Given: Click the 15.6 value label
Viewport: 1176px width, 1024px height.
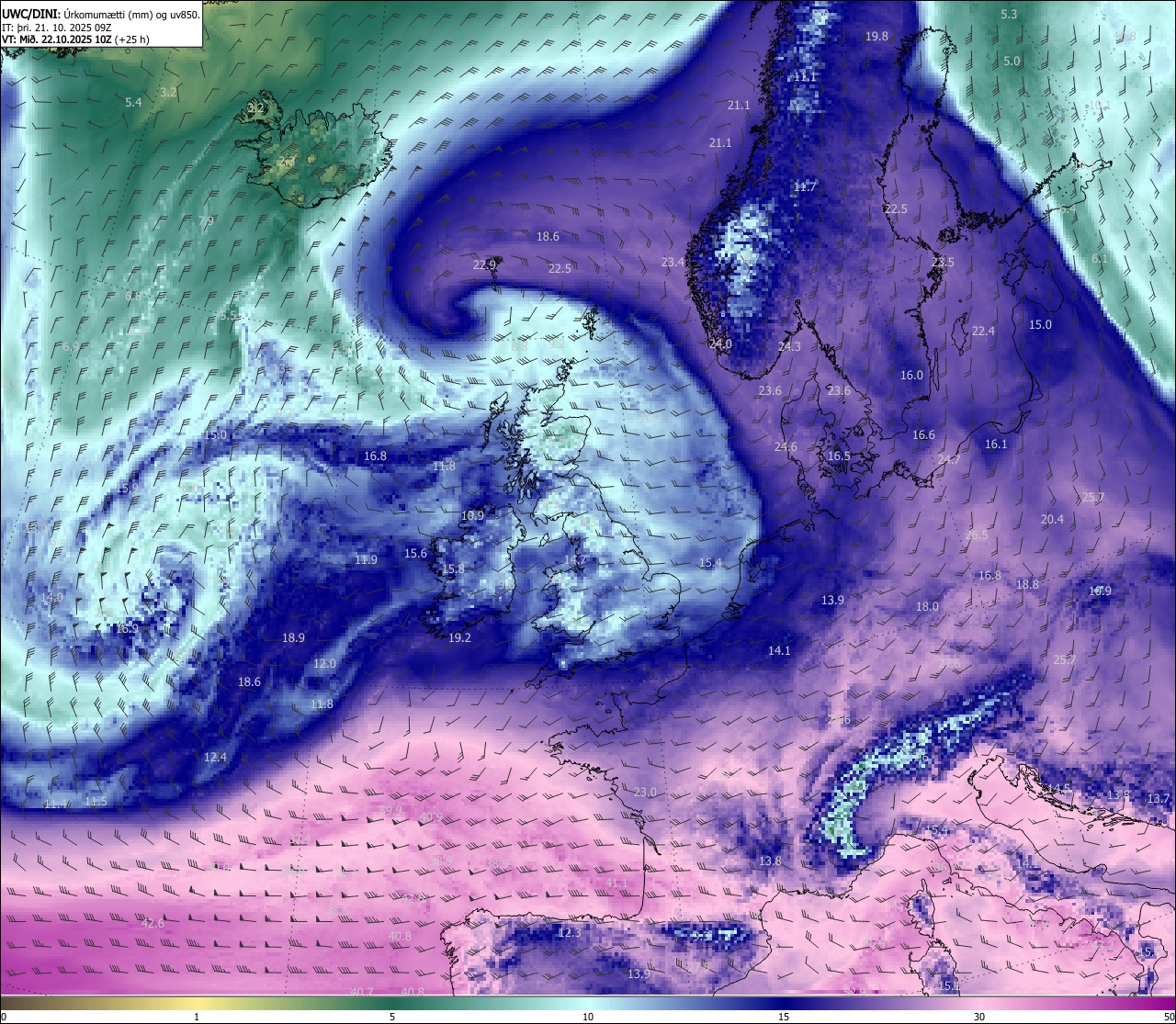Looking at the screenshot, I should (x=415, y=553).
